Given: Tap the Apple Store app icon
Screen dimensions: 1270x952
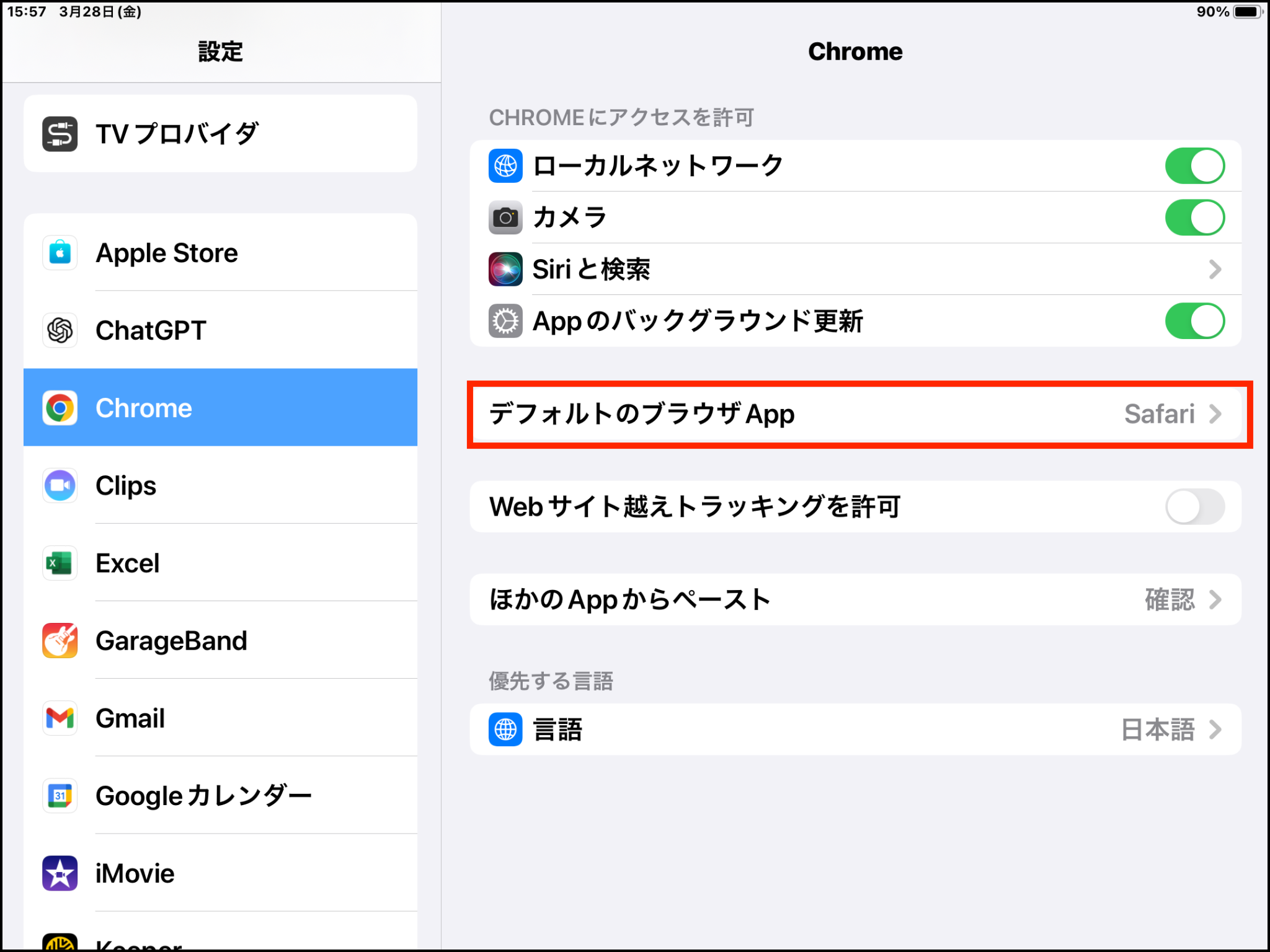Looking at the screenshot, I should click(x=60, y=253).
